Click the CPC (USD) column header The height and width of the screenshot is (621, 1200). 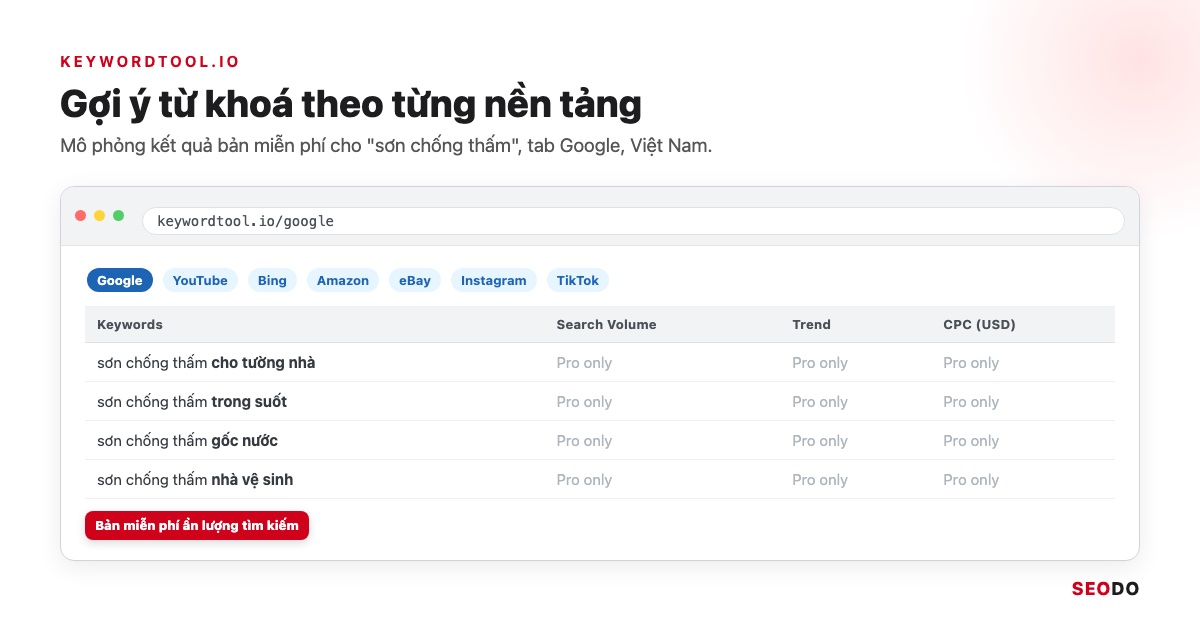coord(979,324)
